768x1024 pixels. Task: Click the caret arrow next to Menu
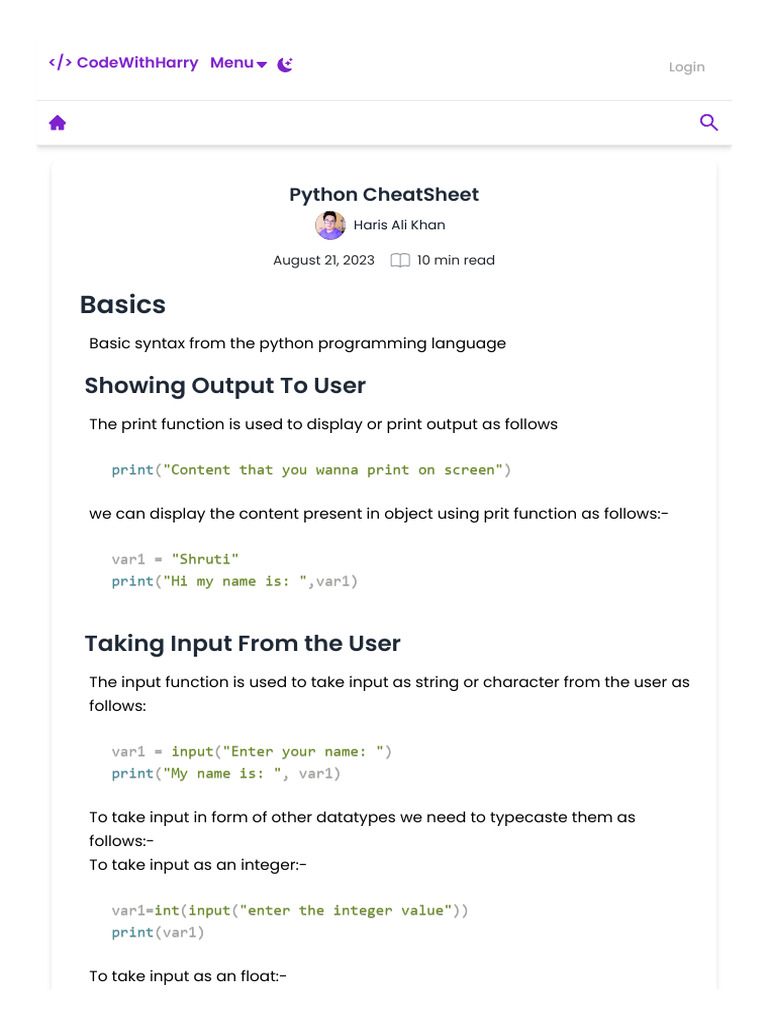click(x=262, y=65)
